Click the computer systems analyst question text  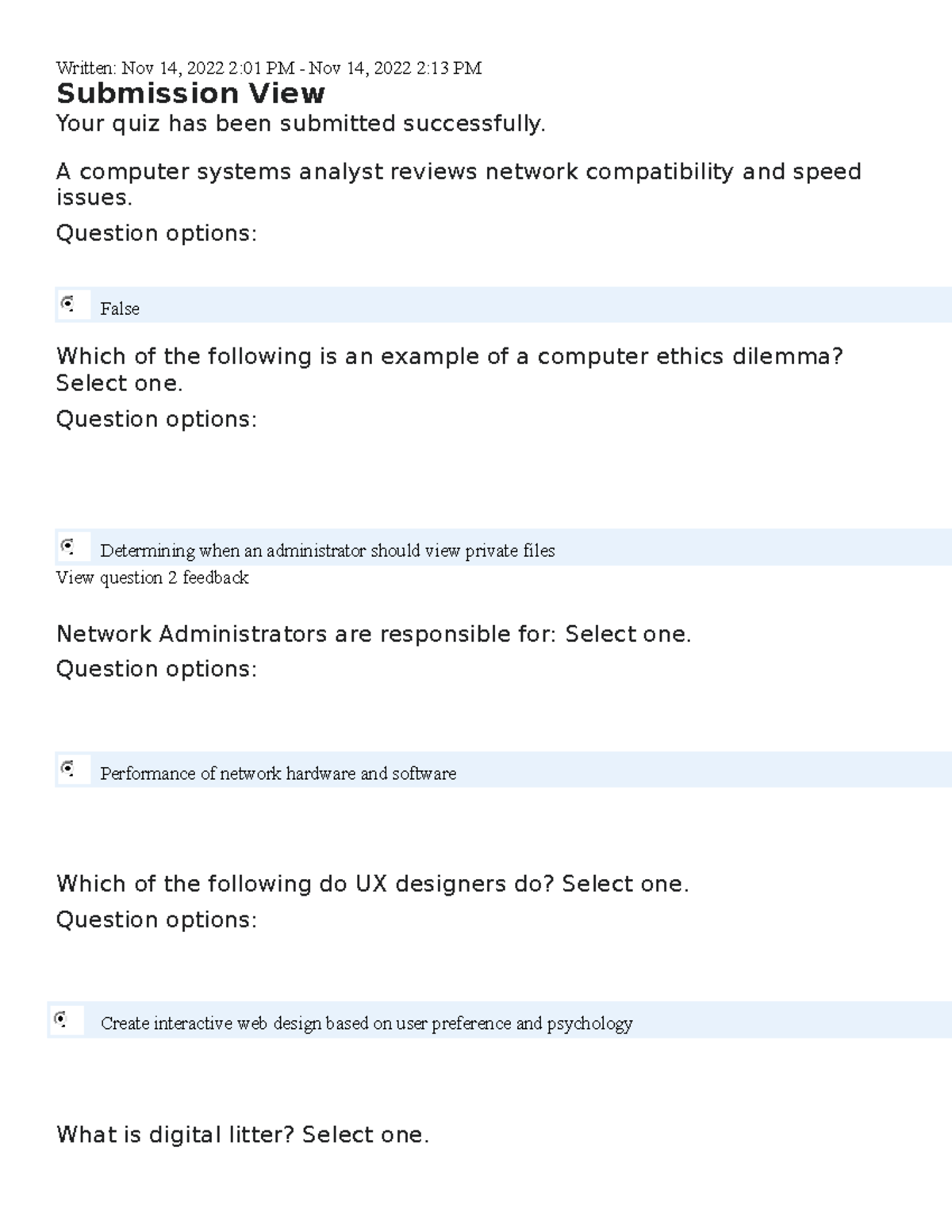459,183
